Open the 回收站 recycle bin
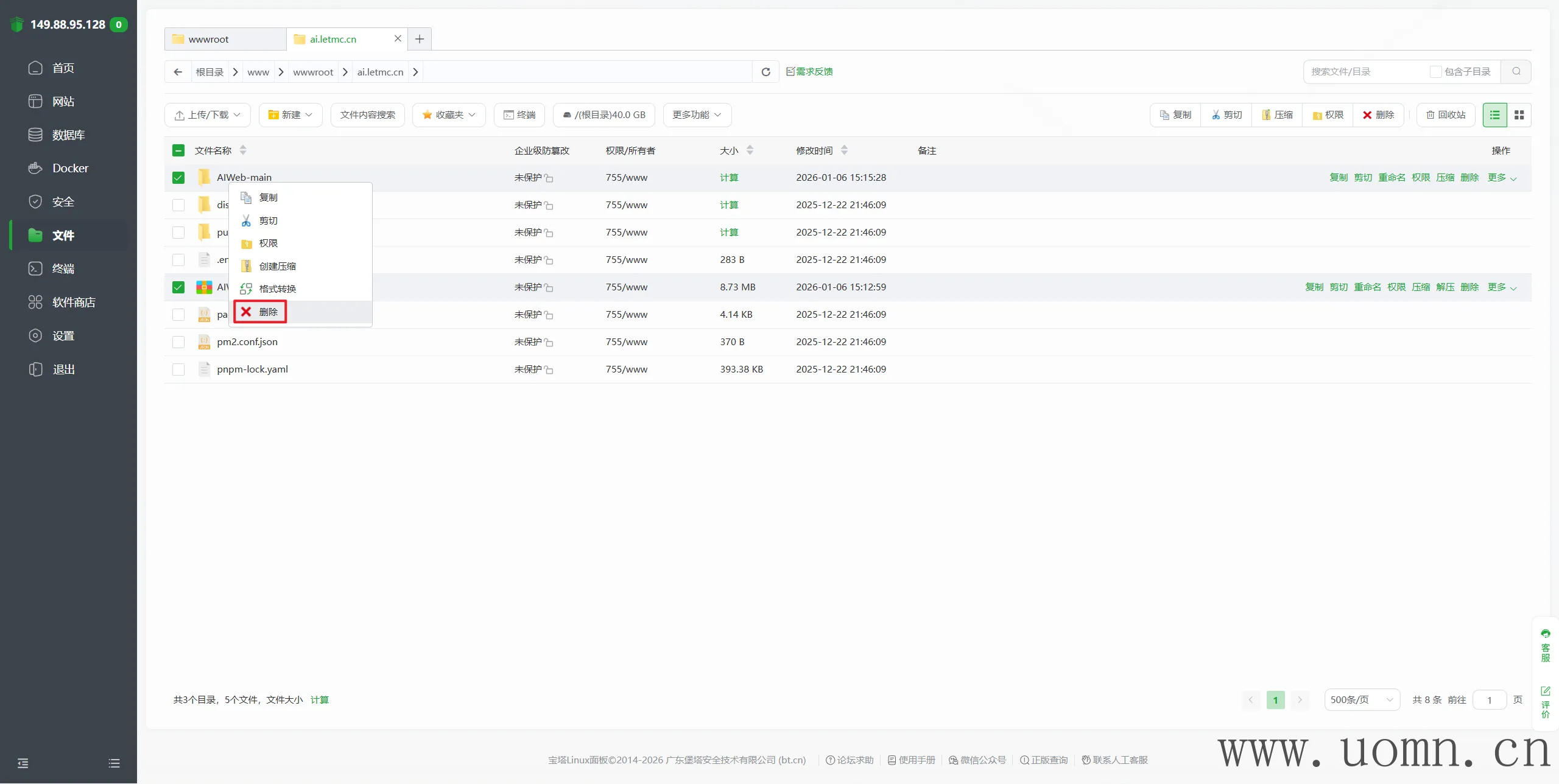Image resolution: width=1559 pixels, height=784 pixels. pos(1446,115)
